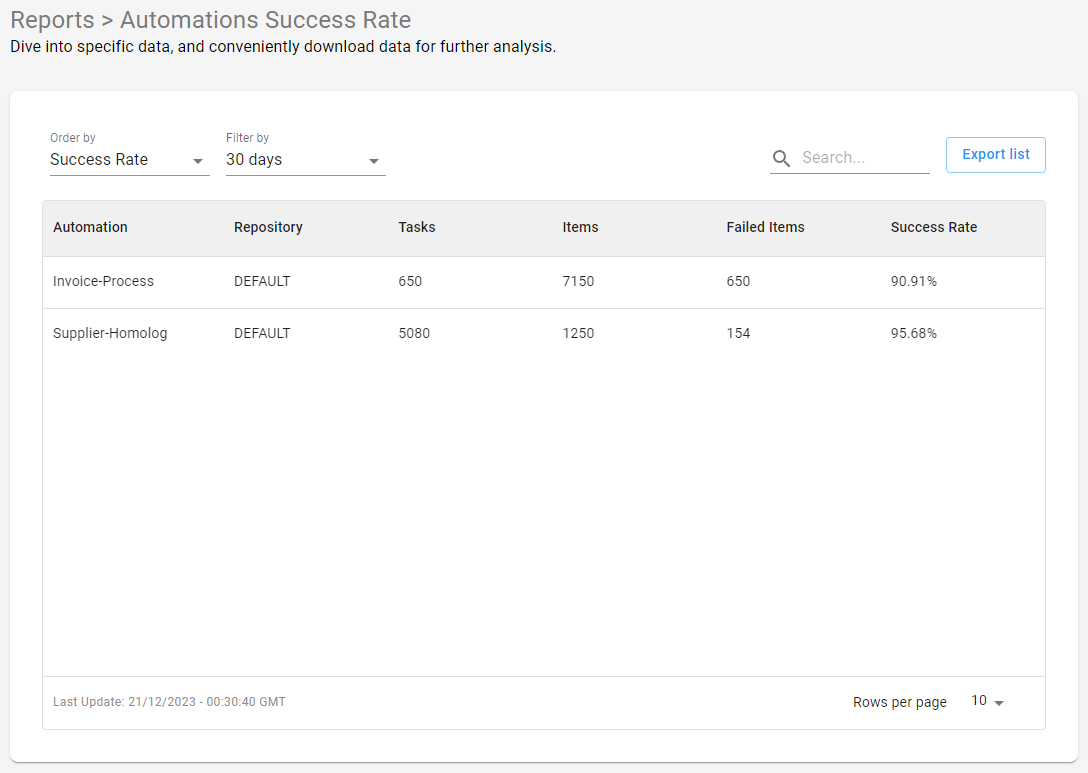The height and width of the screenshot is (773, 1088).
Task: Click Invoice-Process tasks value 650
Action: click(x=410, y=281)
